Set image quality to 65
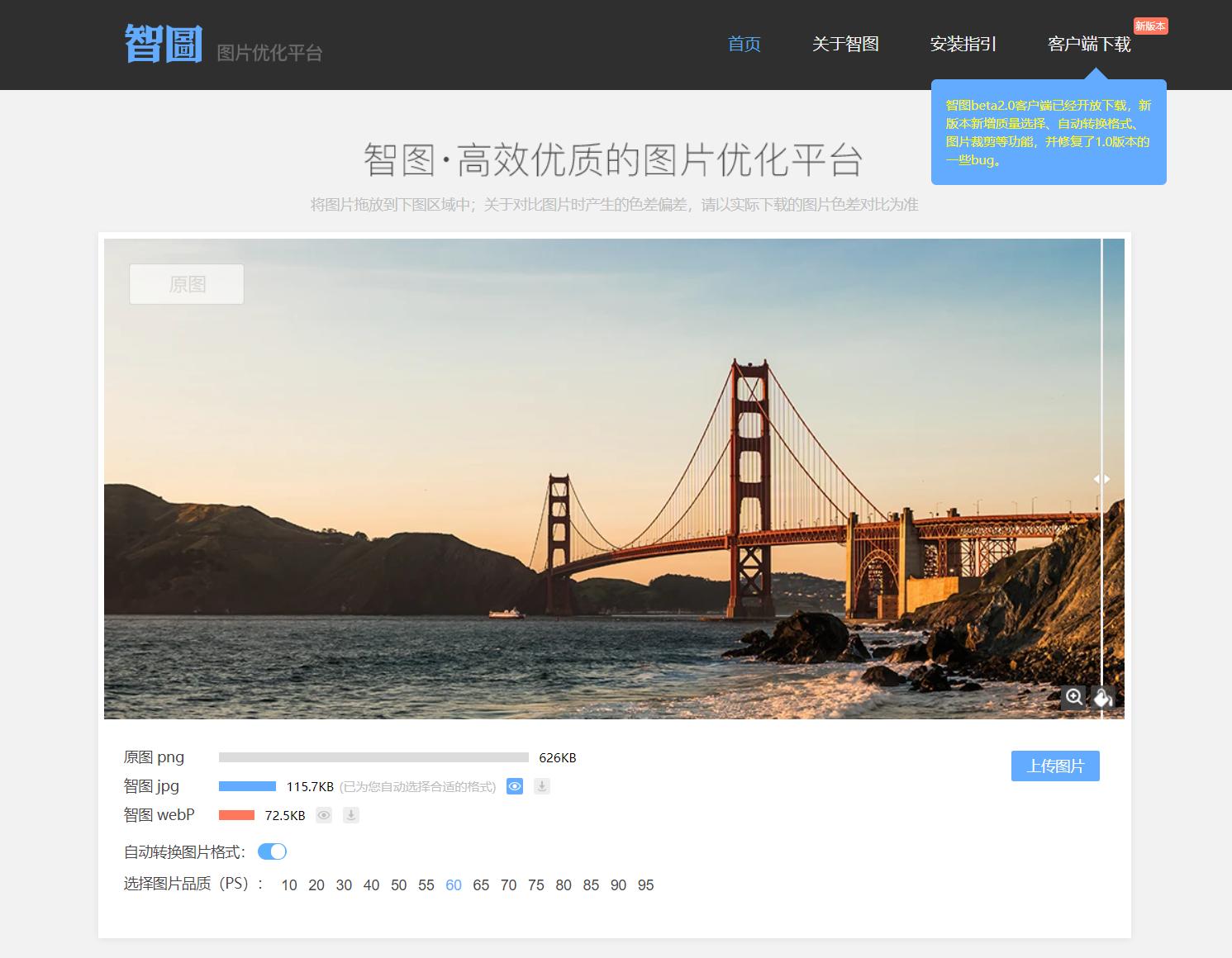 point(481,885)
